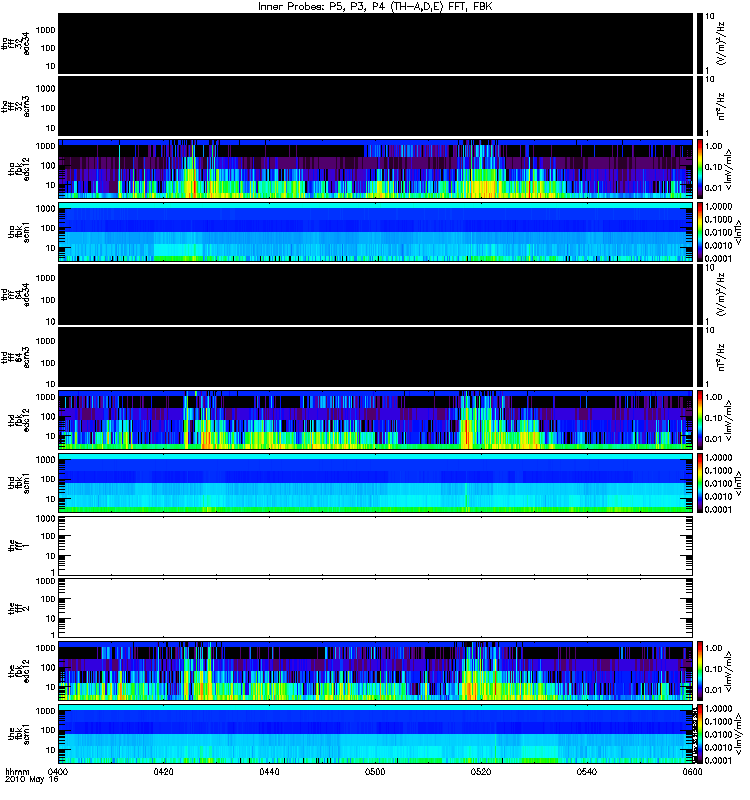
Task: Click the 0600 time axis label
Action: [692, 772]
